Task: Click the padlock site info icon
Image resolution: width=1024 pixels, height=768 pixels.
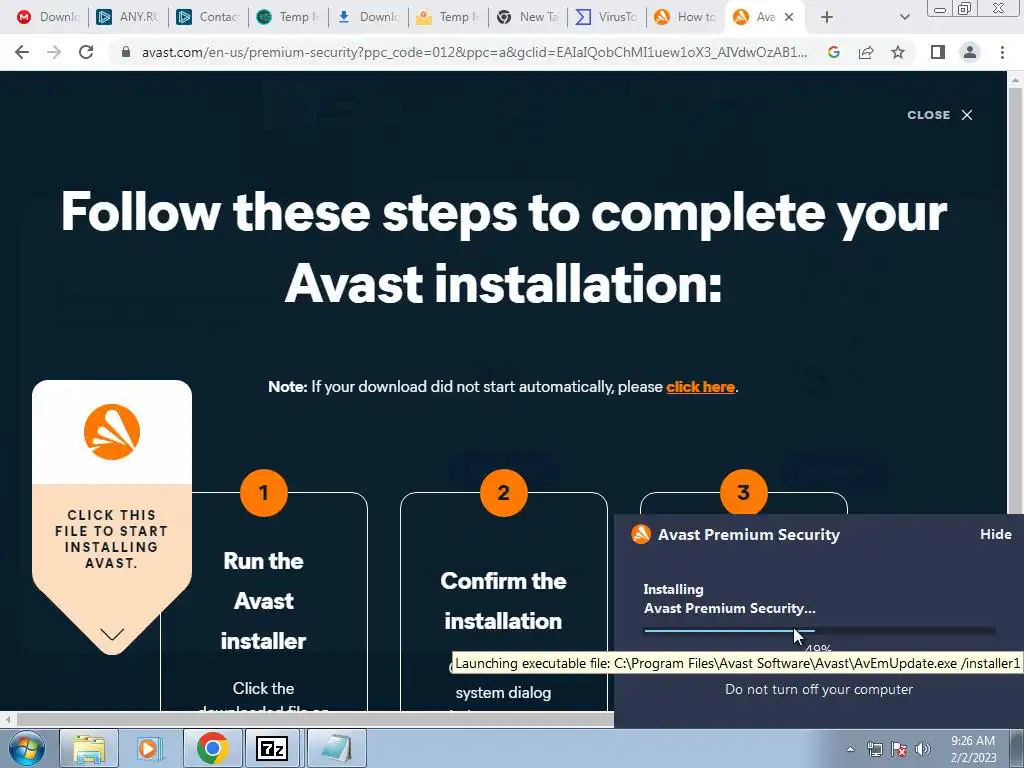Action: point(126,52)
